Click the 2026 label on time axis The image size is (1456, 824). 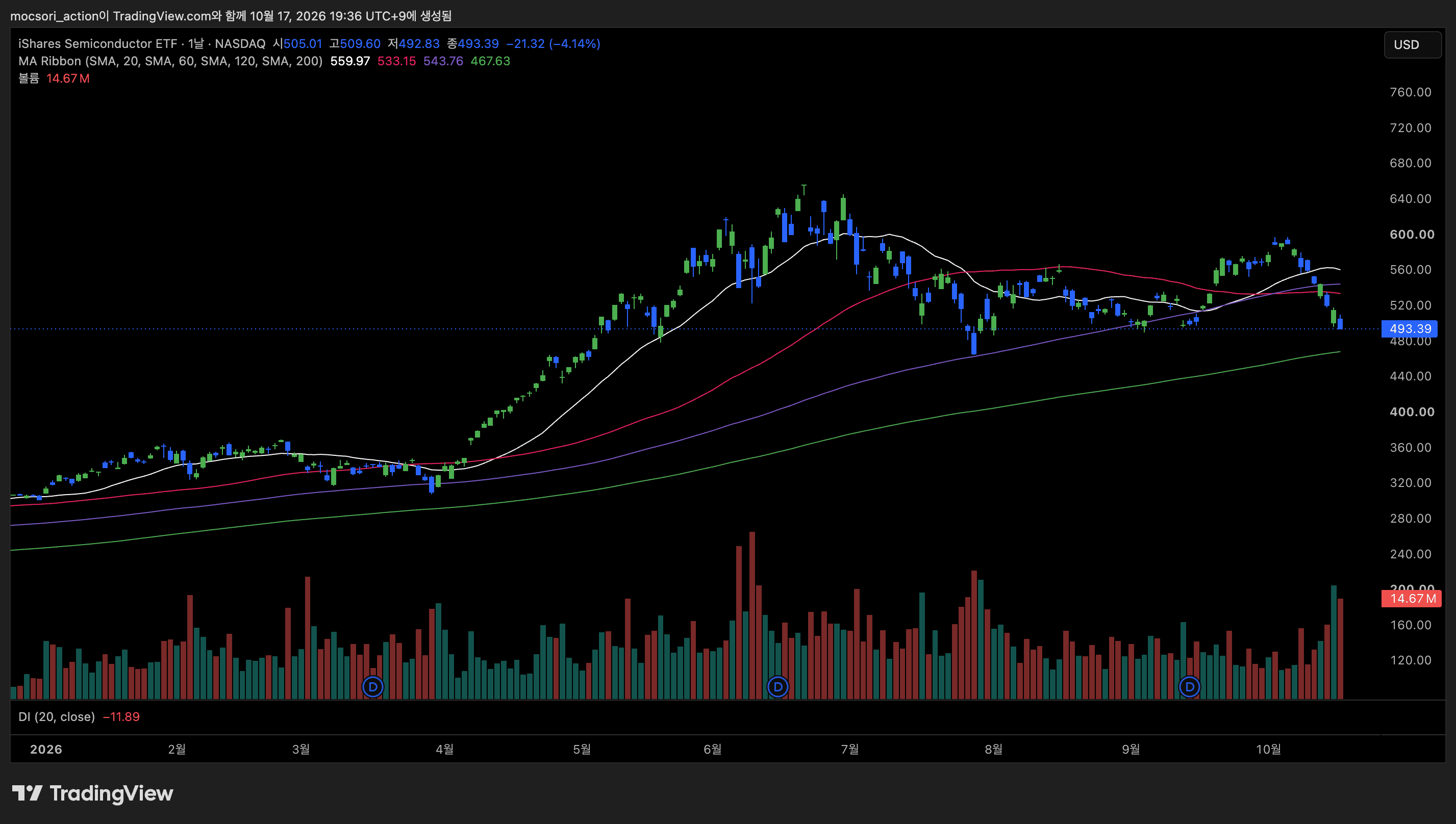46,749
